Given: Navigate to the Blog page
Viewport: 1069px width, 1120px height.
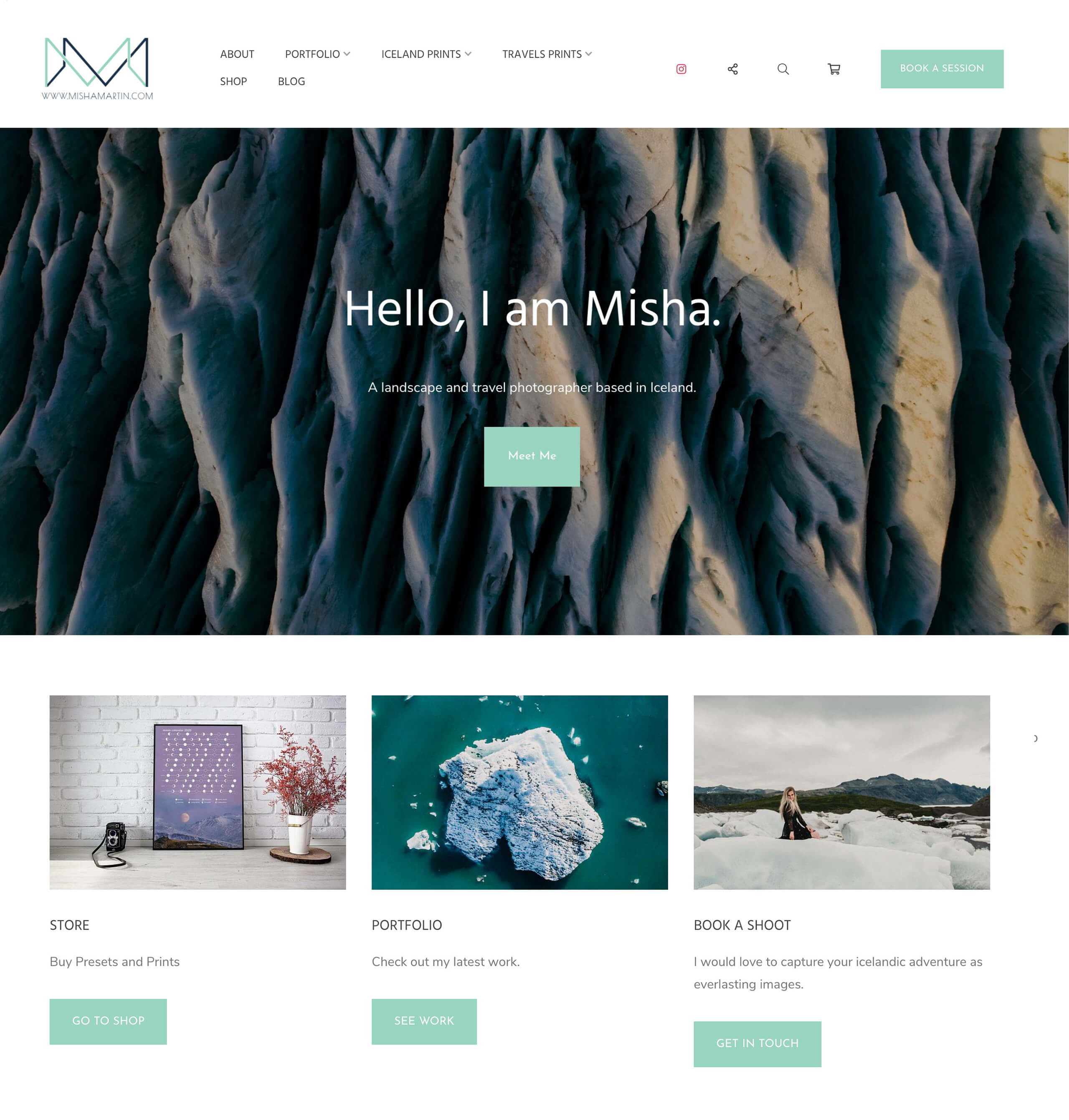Looking at the screenshot, I should point(291,82).
